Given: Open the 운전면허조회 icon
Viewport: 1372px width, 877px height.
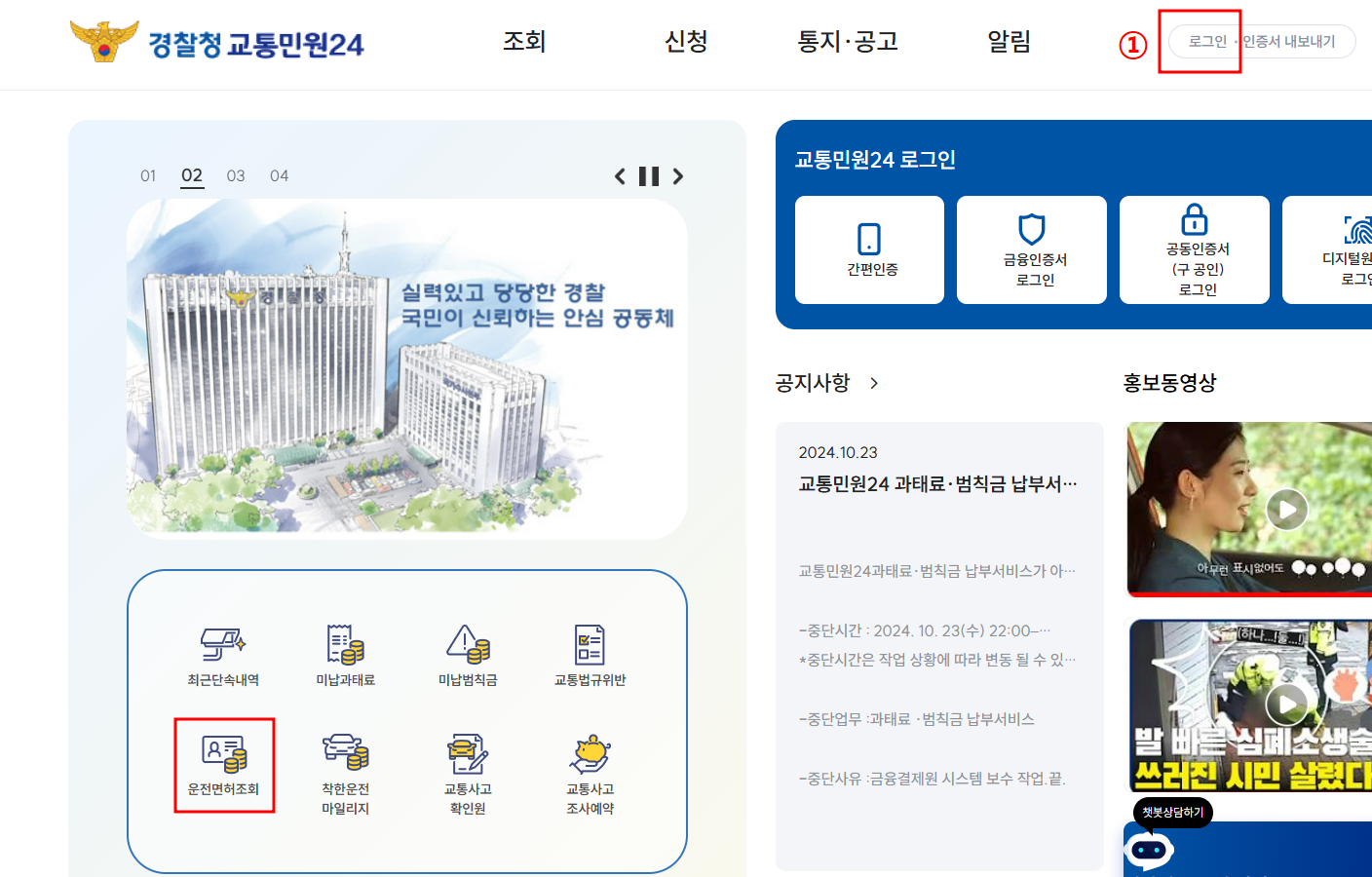Looking at the screenshot, I should (x=224, y=766).
